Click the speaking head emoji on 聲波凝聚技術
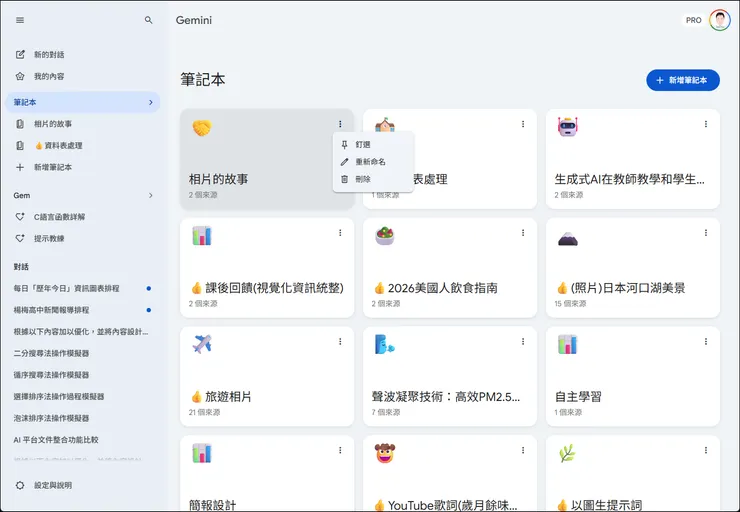The height and width of the screenshot is (512, 740). tap(385, 344)
